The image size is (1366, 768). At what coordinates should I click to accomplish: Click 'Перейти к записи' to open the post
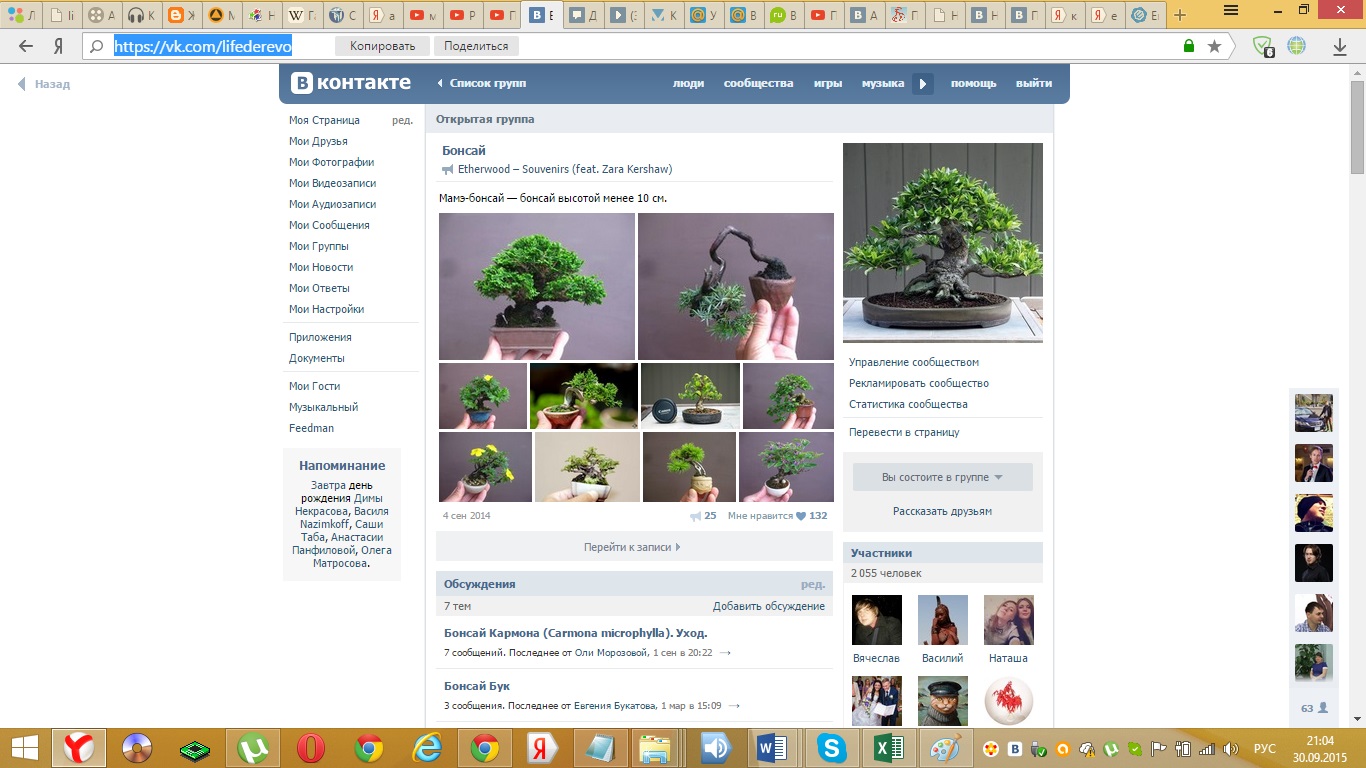click(634, 547)
